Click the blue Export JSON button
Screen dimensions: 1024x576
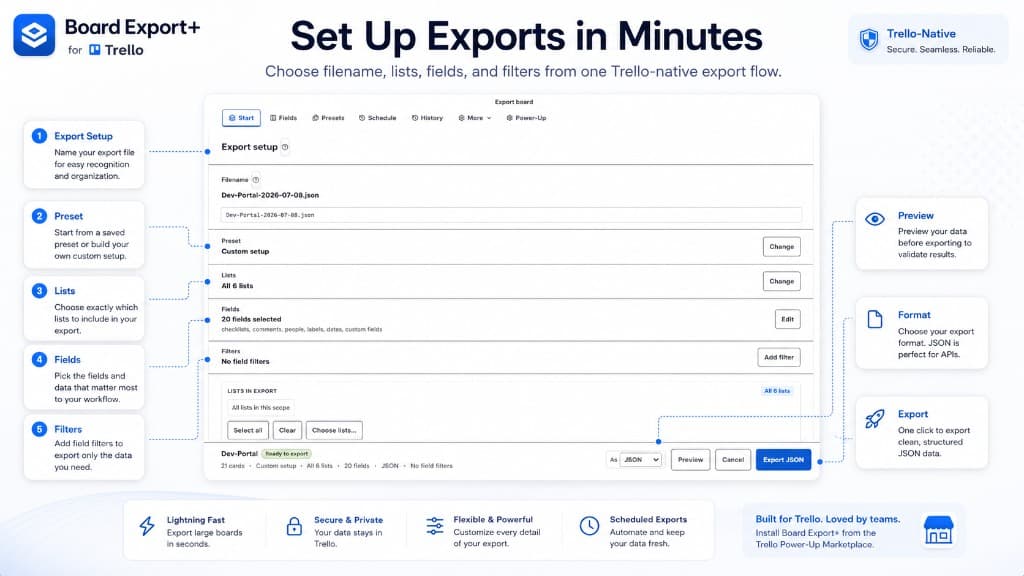click(x=784, y=460)
